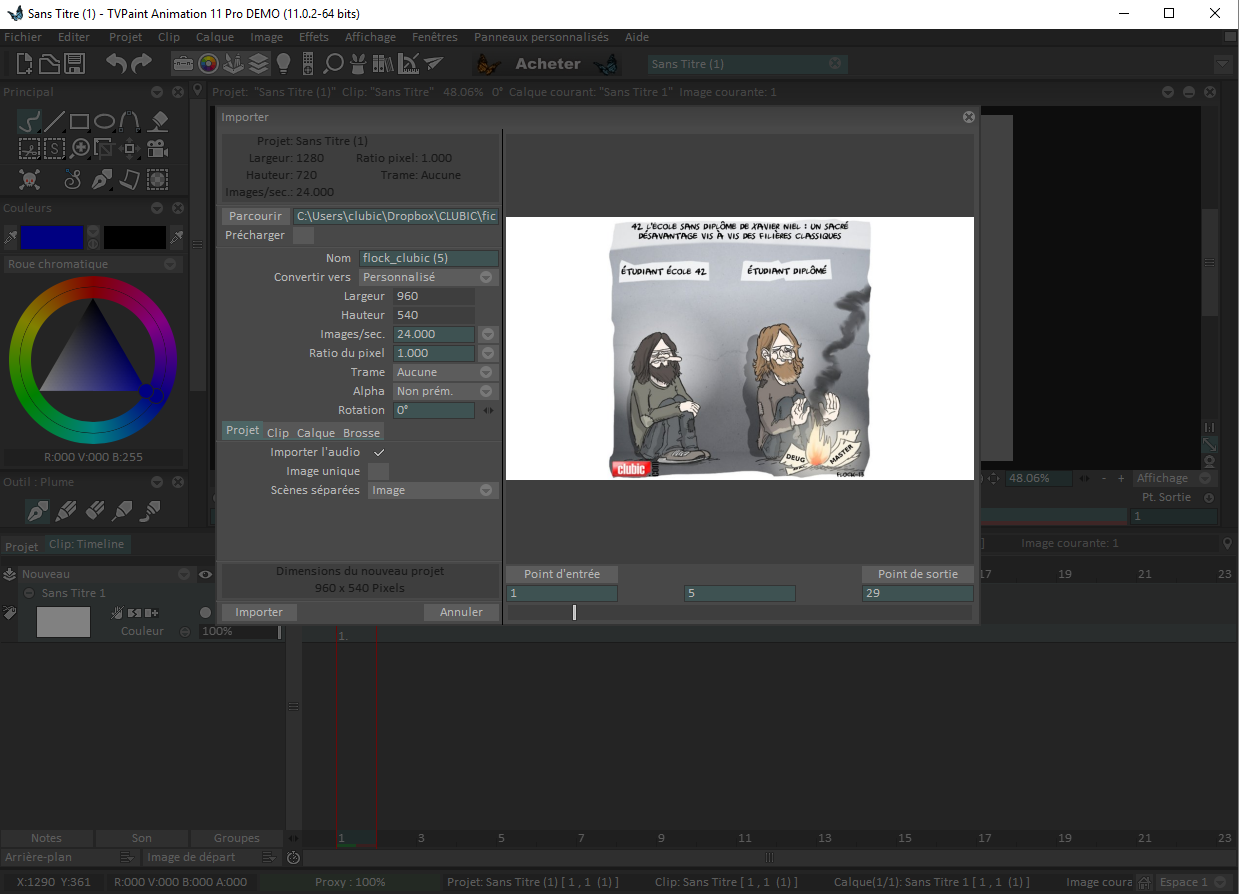Screen dimensions: 1239x894
Task: Click the tag icon beside layer thumbnail
Action: (x=10, y=614)
